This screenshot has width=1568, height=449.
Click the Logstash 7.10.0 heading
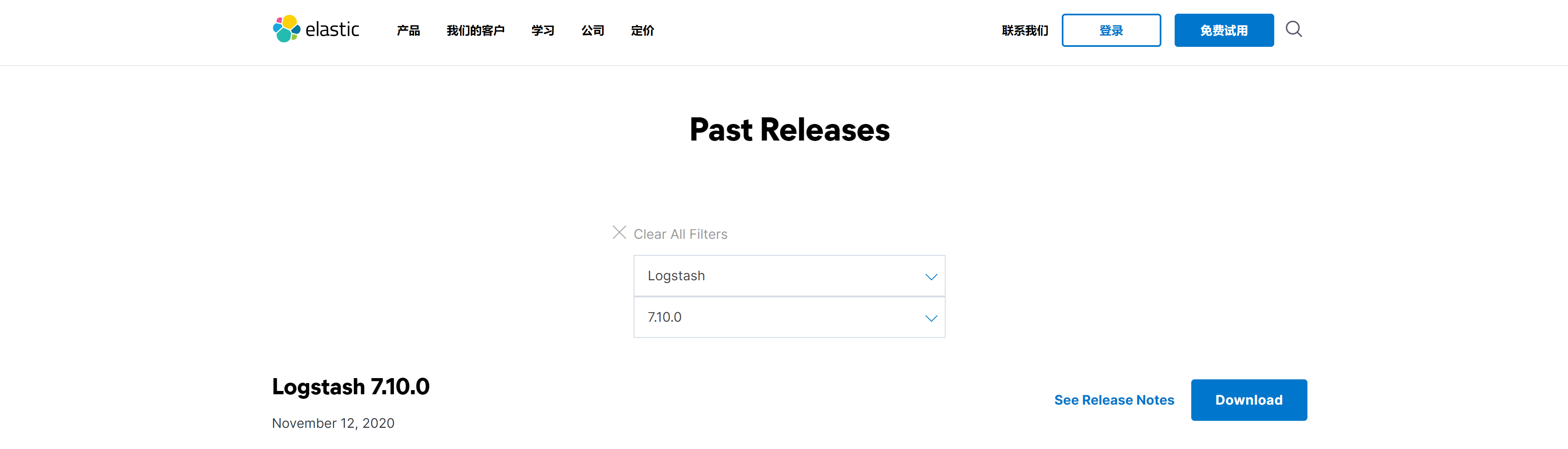(x=351, y=387)
